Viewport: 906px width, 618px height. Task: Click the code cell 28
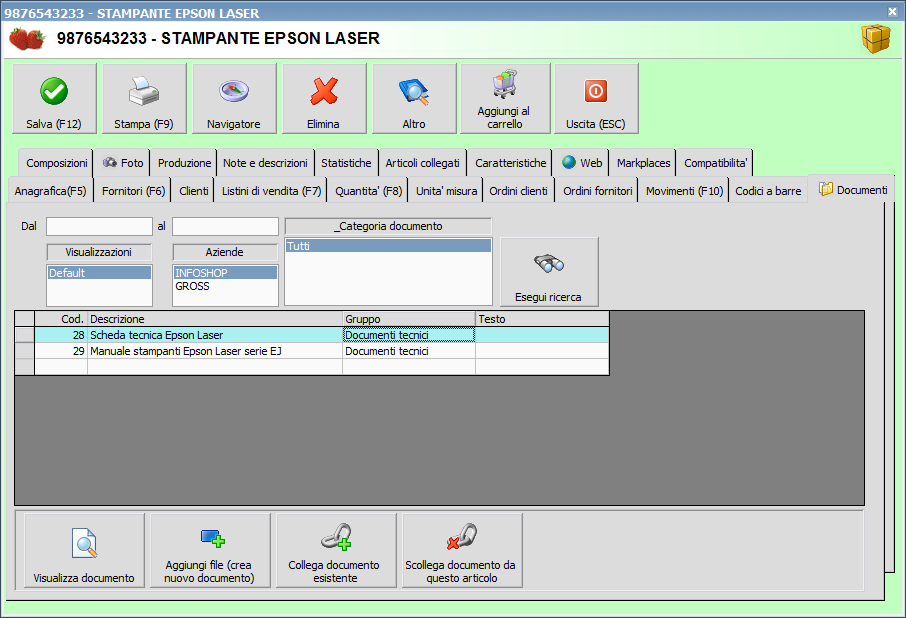coord(61,335)
